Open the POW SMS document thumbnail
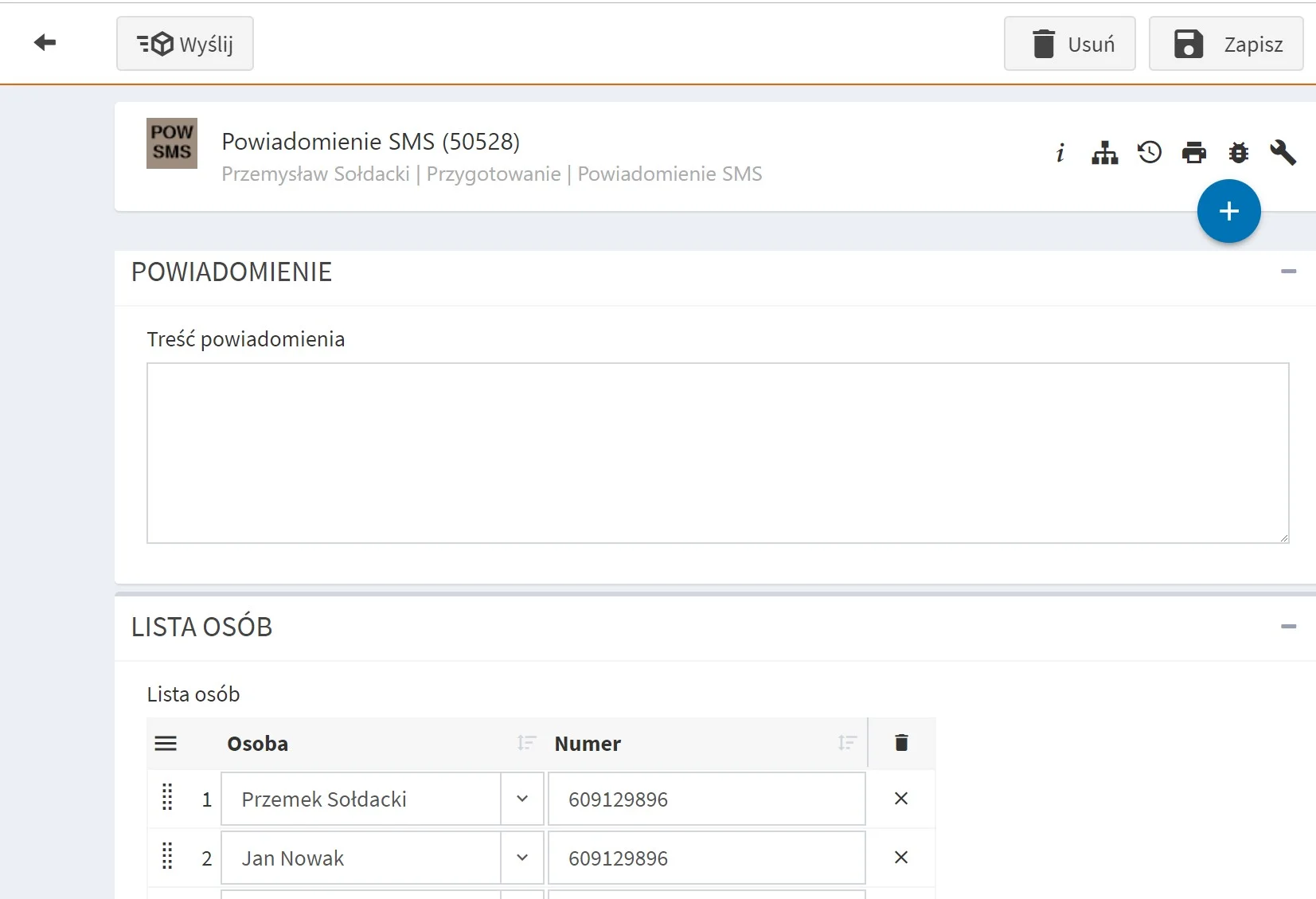 (x=172, y=143)
